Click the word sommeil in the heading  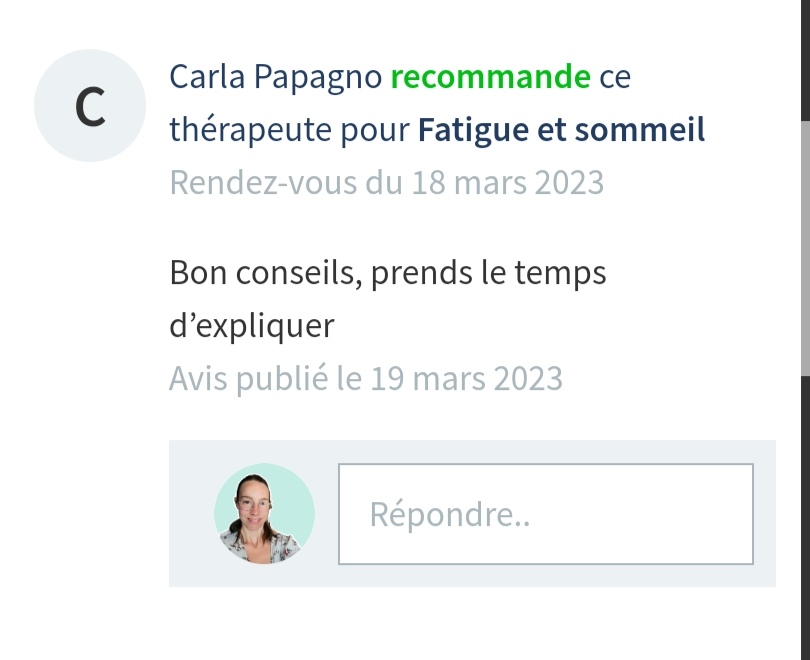click(x=640, y=129)
